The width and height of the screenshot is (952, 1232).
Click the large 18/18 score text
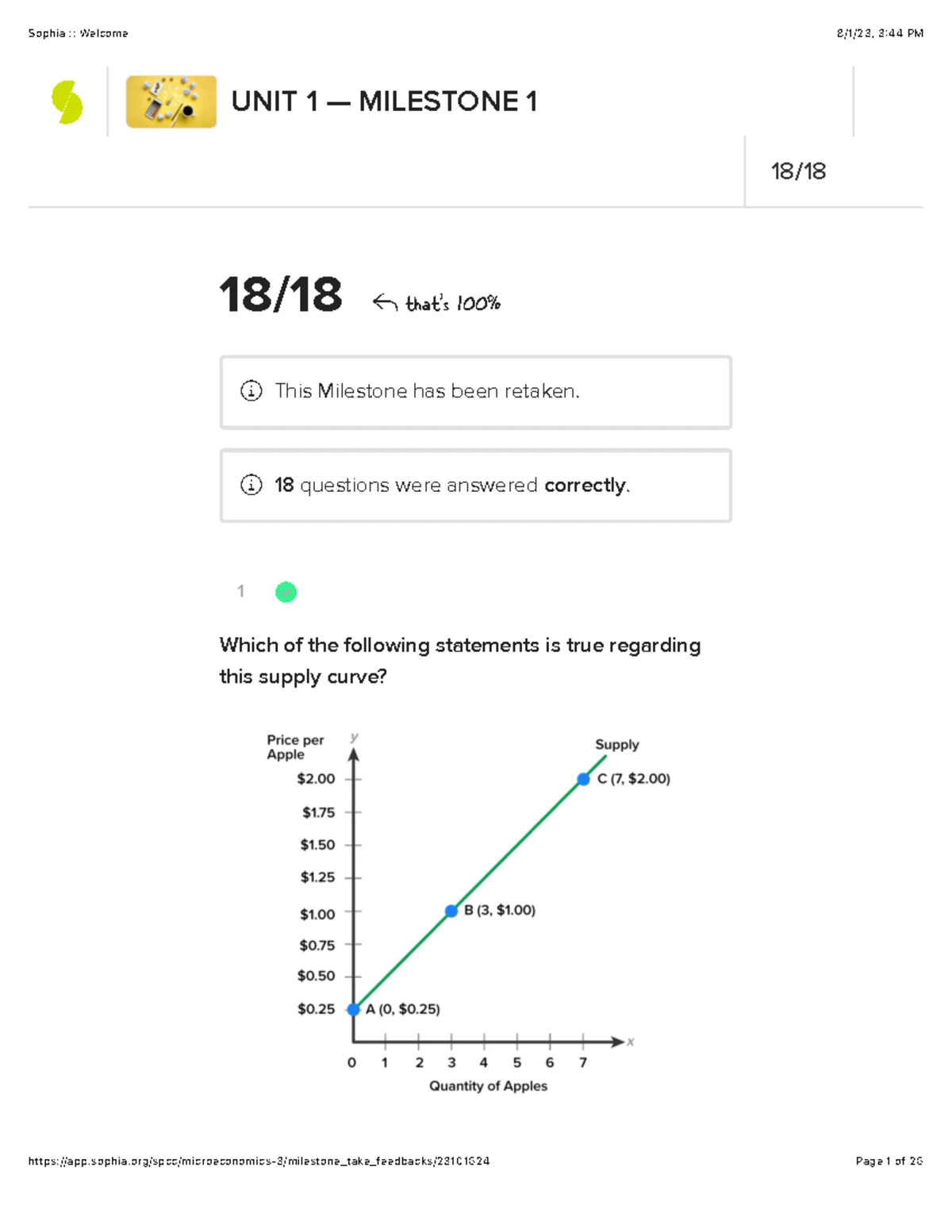pyautogui.click(x=281, y=295)
